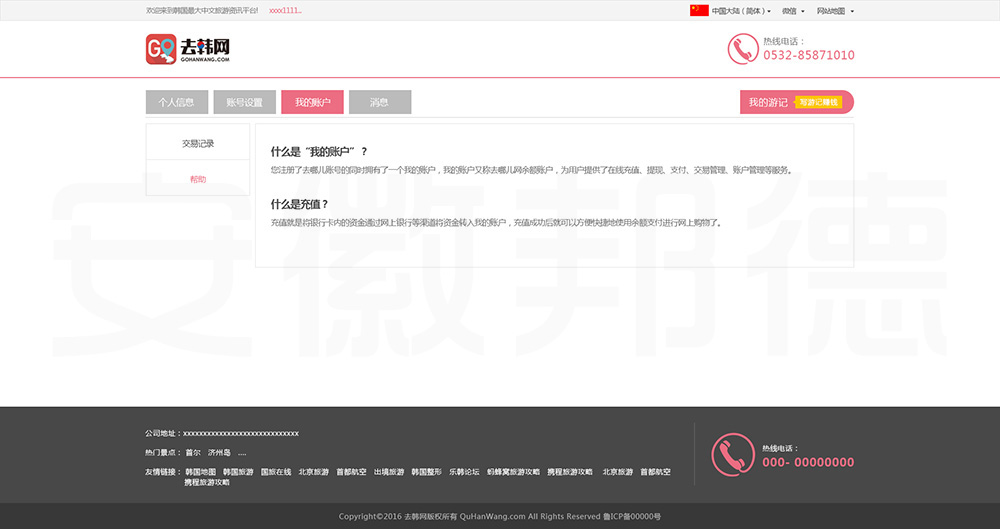Go to the 消息 tab

pos(379,102)
